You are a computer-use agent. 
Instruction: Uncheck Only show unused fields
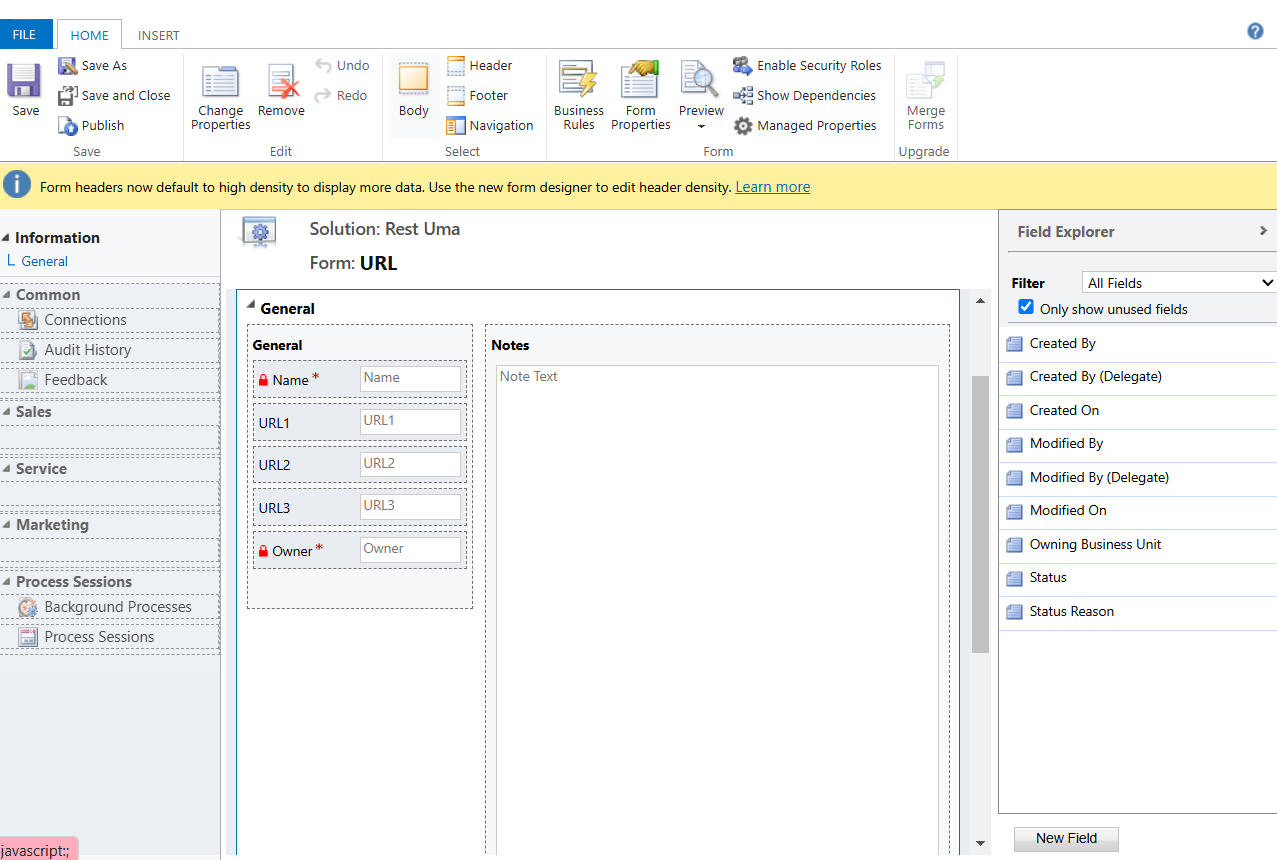[x=1026, y=308]
